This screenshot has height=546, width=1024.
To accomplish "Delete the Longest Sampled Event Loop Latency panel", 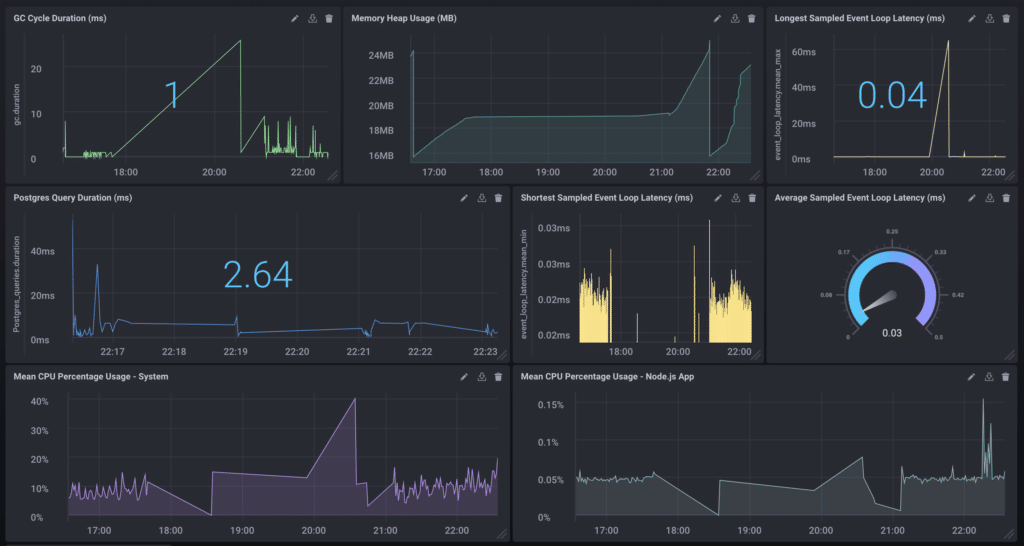I will [1006, 18].
